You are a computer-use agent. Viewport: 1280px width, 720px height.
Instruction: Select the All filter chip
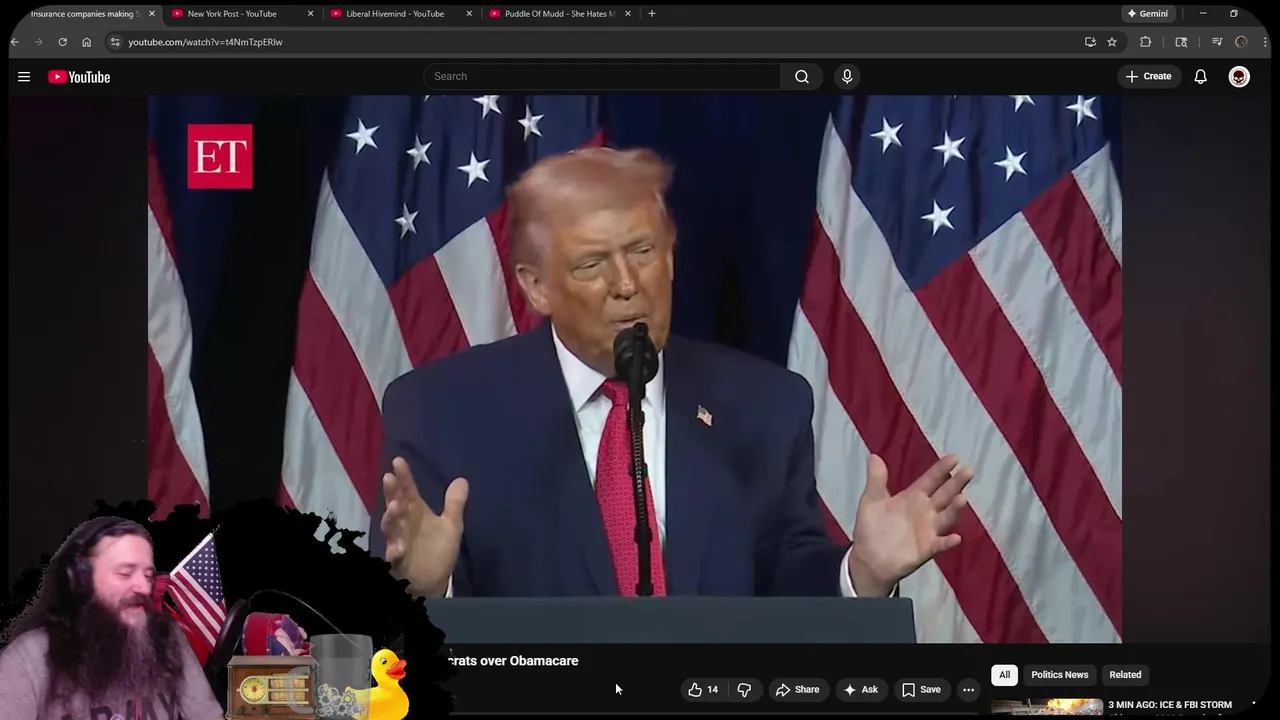pos(1004,674)
